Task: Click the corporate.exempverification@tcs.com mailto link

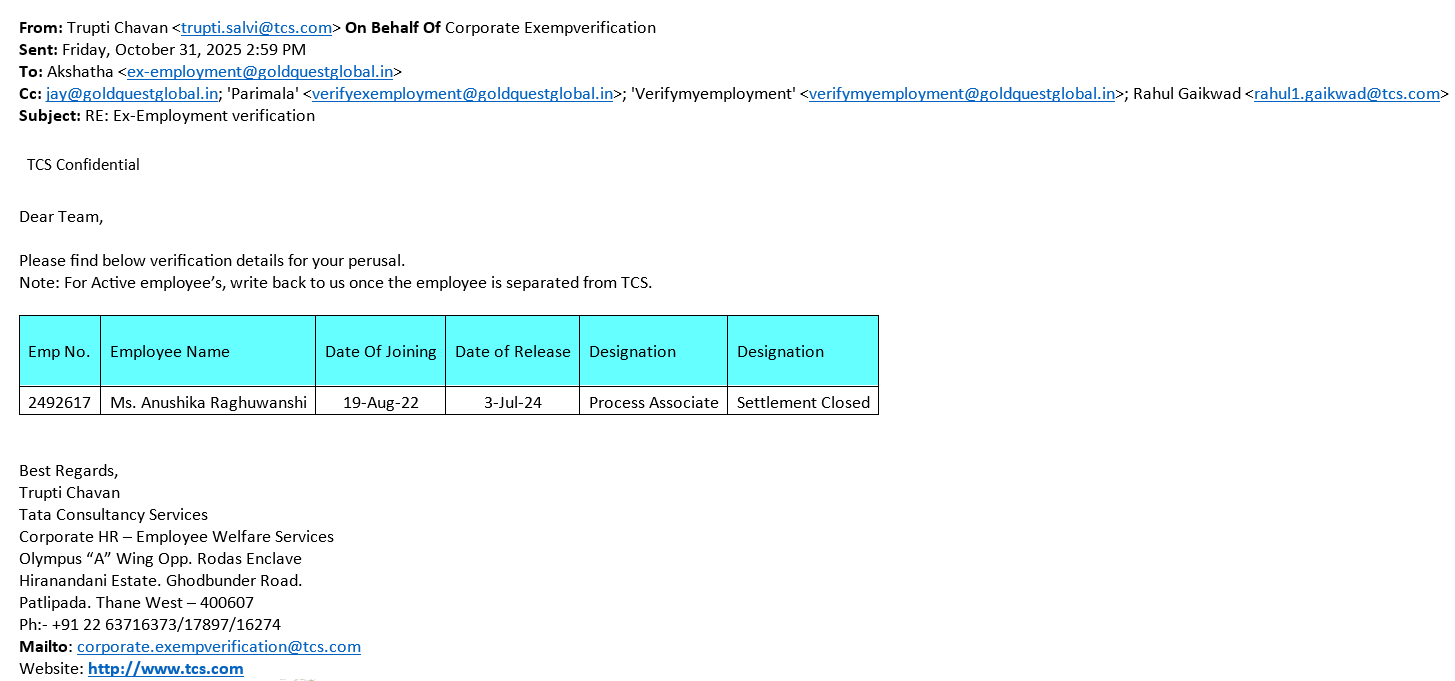Action: 219,647
